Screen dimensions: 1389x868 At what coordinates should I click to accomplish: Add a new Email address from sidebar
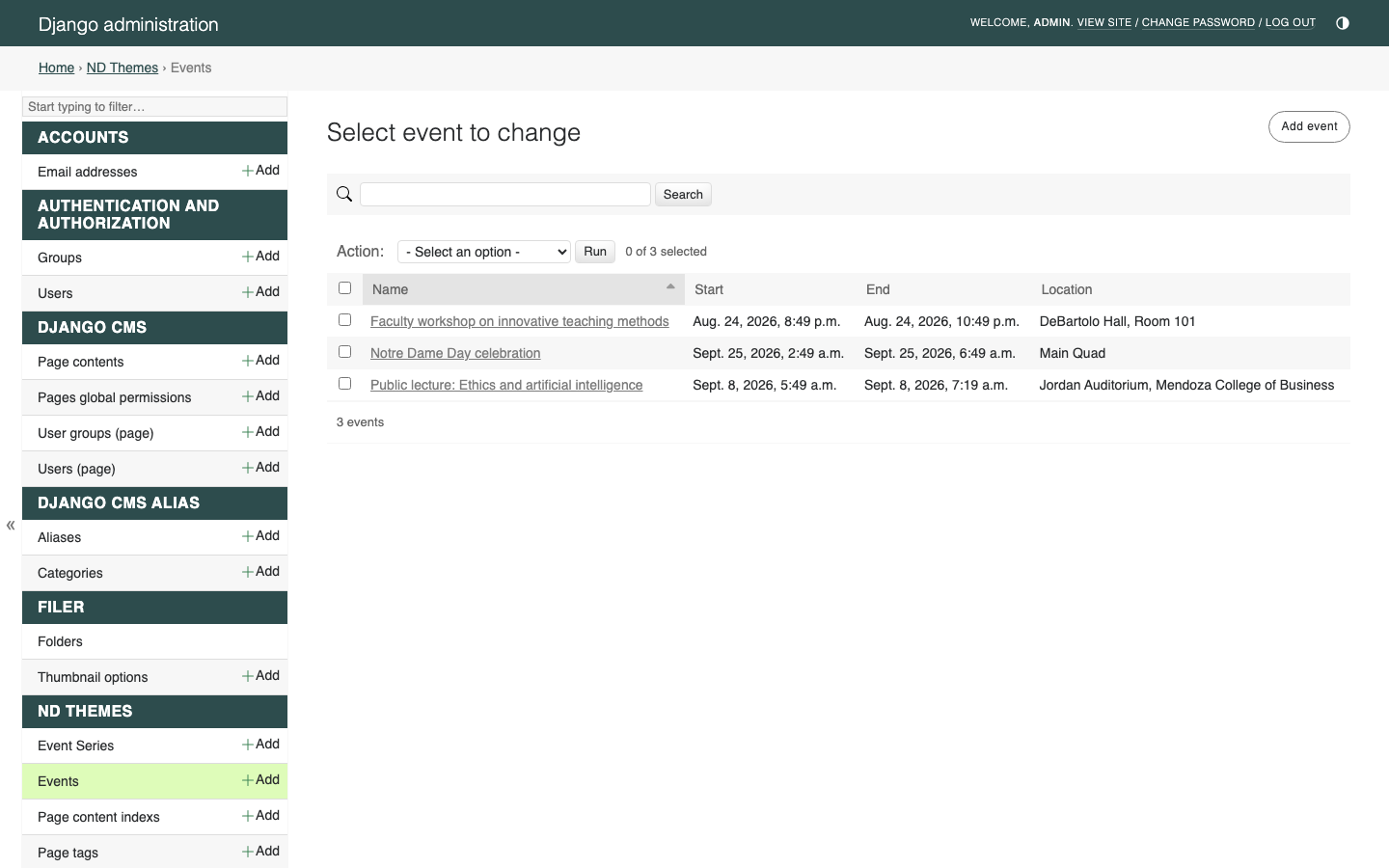[260, 171]
